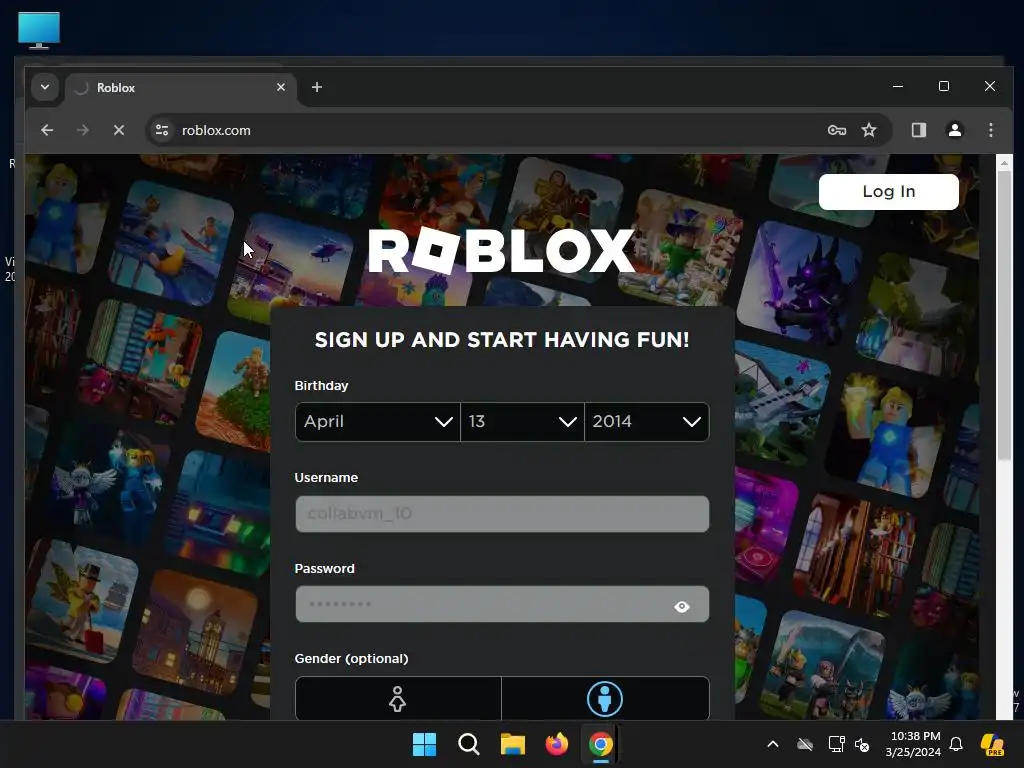Viewport: 1024px width, 768px height.
Task: Click the Roblox logo
Action: (502, 251)
